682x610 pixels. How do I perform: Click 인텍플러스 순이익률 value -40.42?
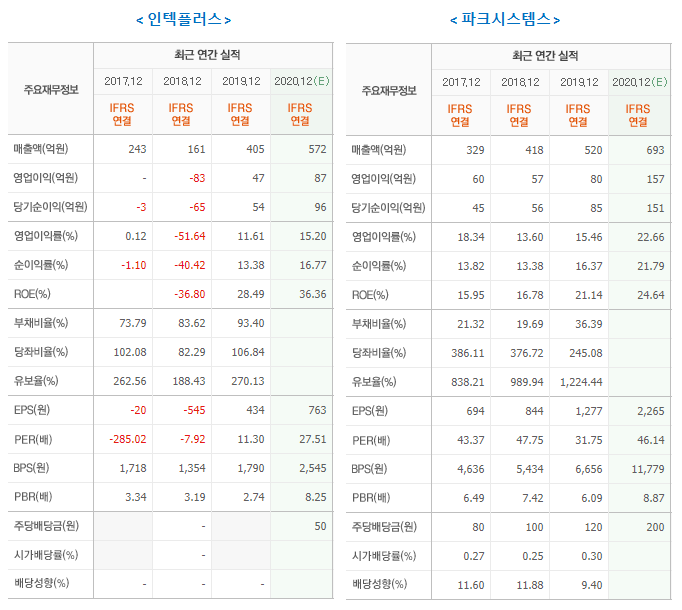click(x=190, y=265)
